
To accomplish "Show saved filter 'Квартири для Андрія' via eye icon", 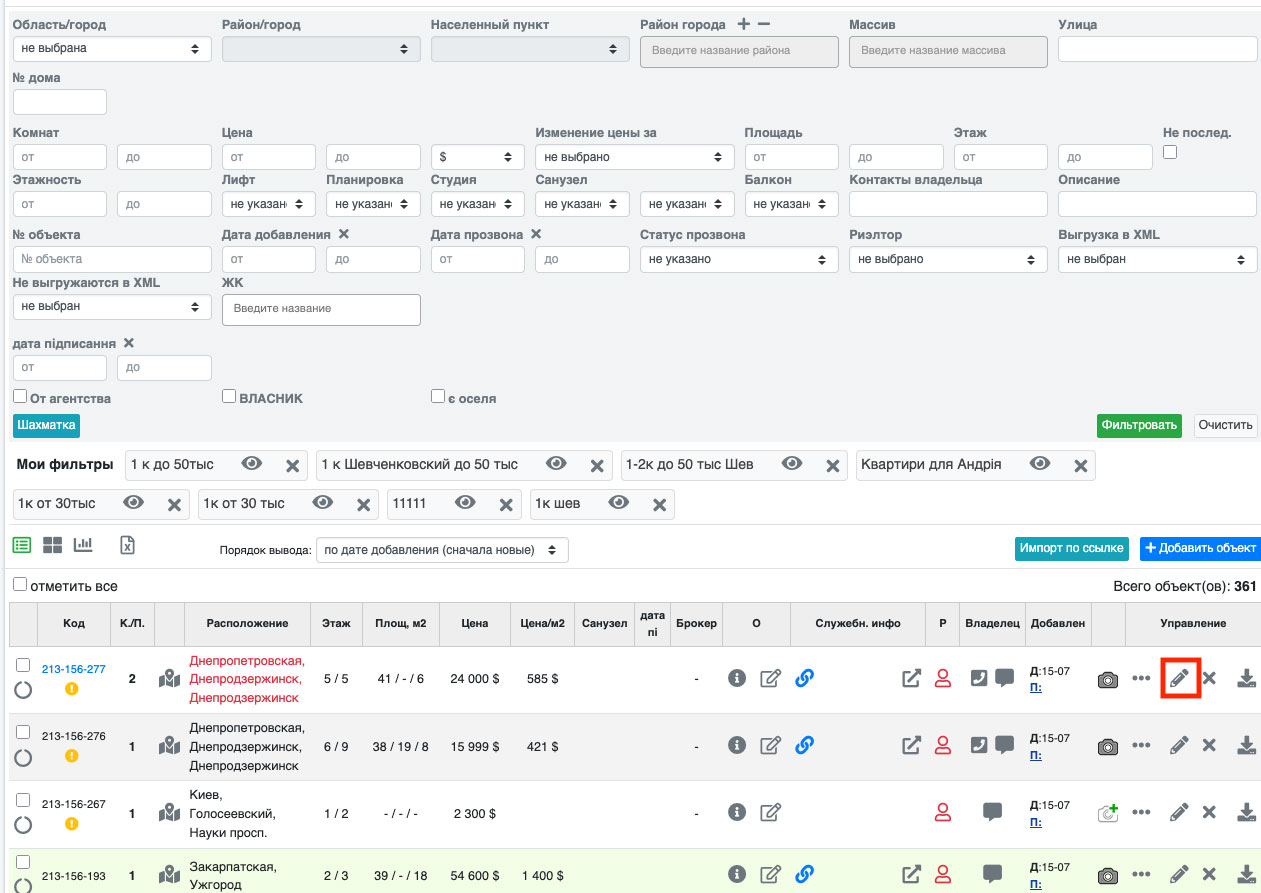I will (1040, 464).
